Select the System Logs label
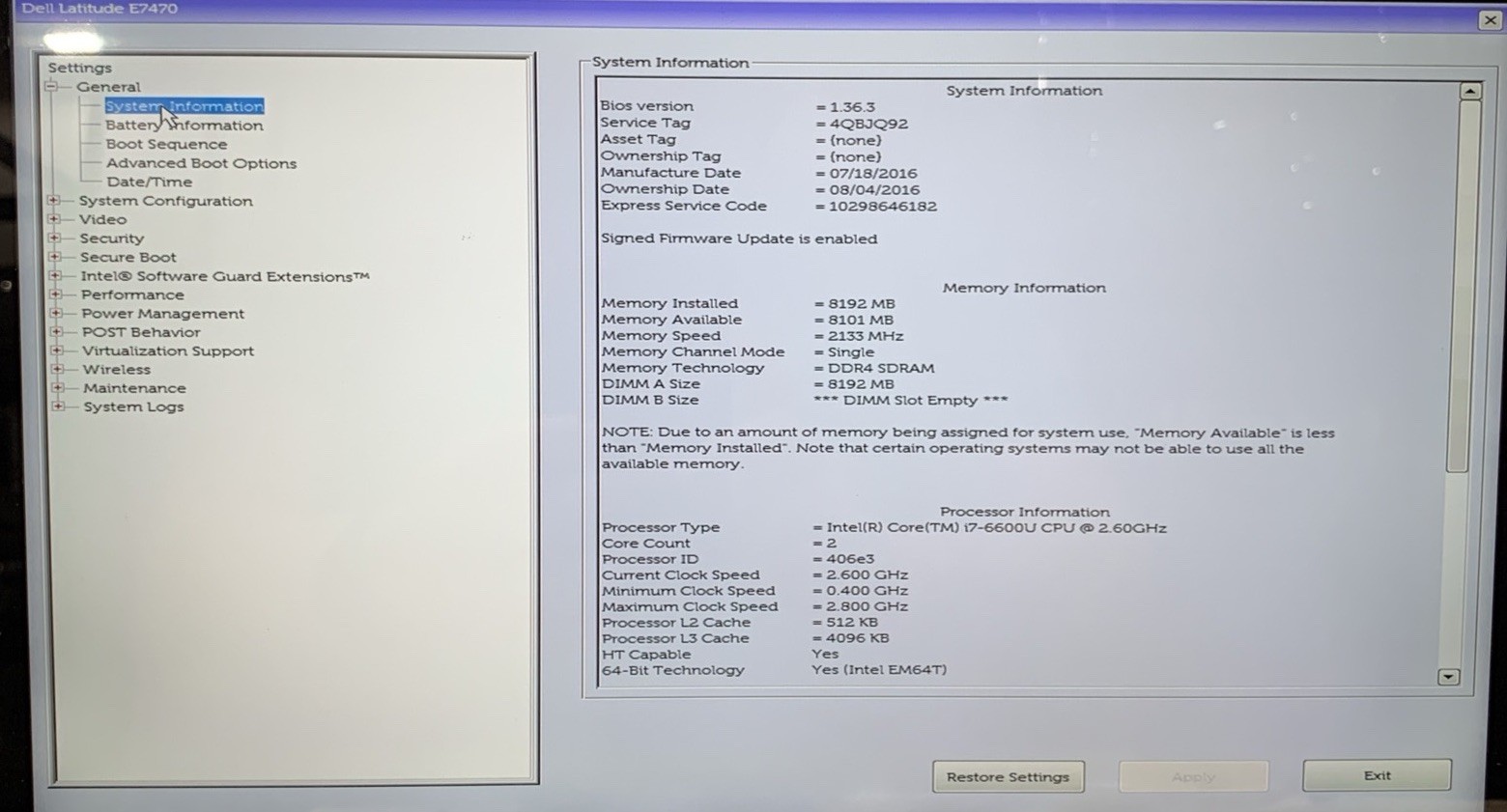Image resolution: width=1507 pixels, height=812 pixels. click(133, 406)
